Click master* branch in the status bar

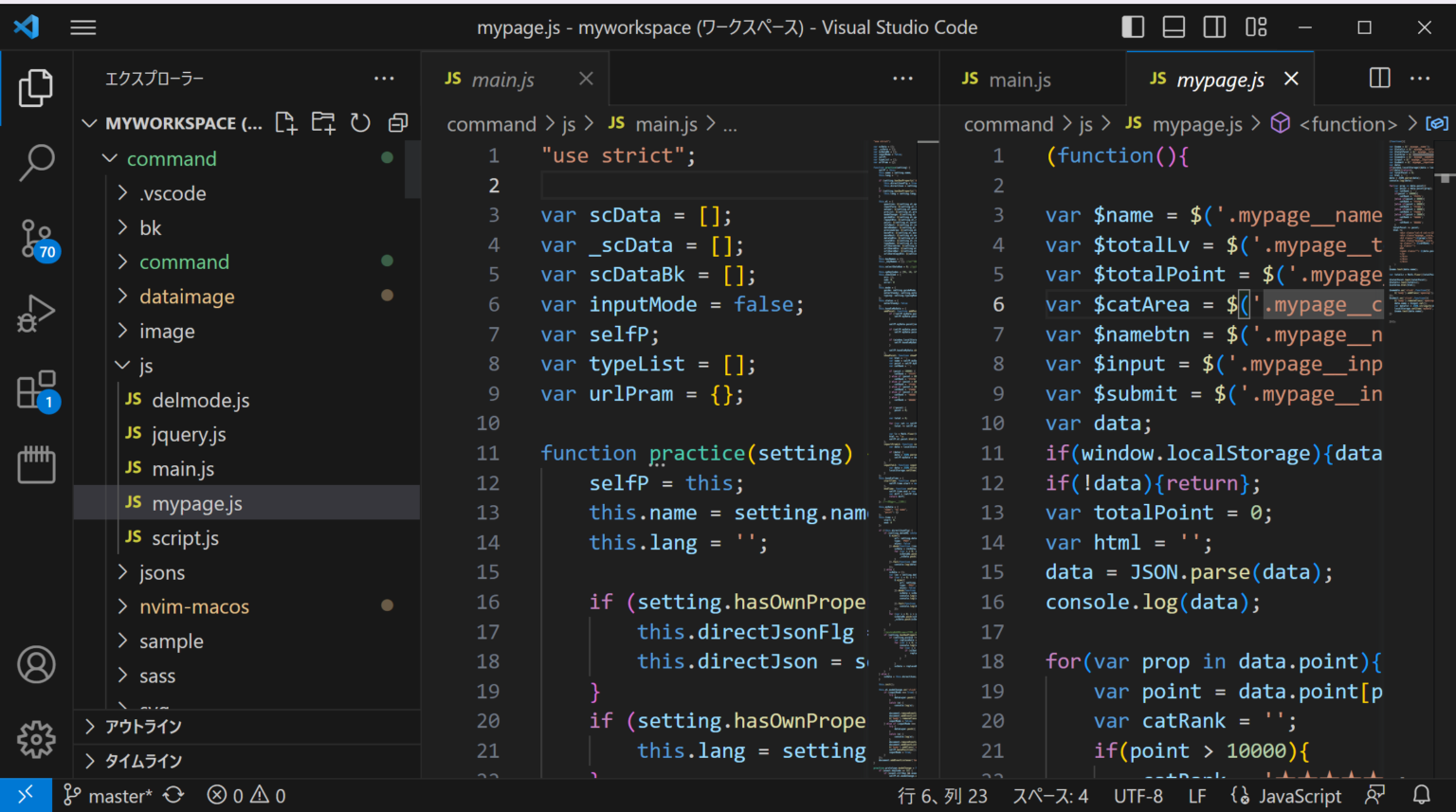(106, 795)
